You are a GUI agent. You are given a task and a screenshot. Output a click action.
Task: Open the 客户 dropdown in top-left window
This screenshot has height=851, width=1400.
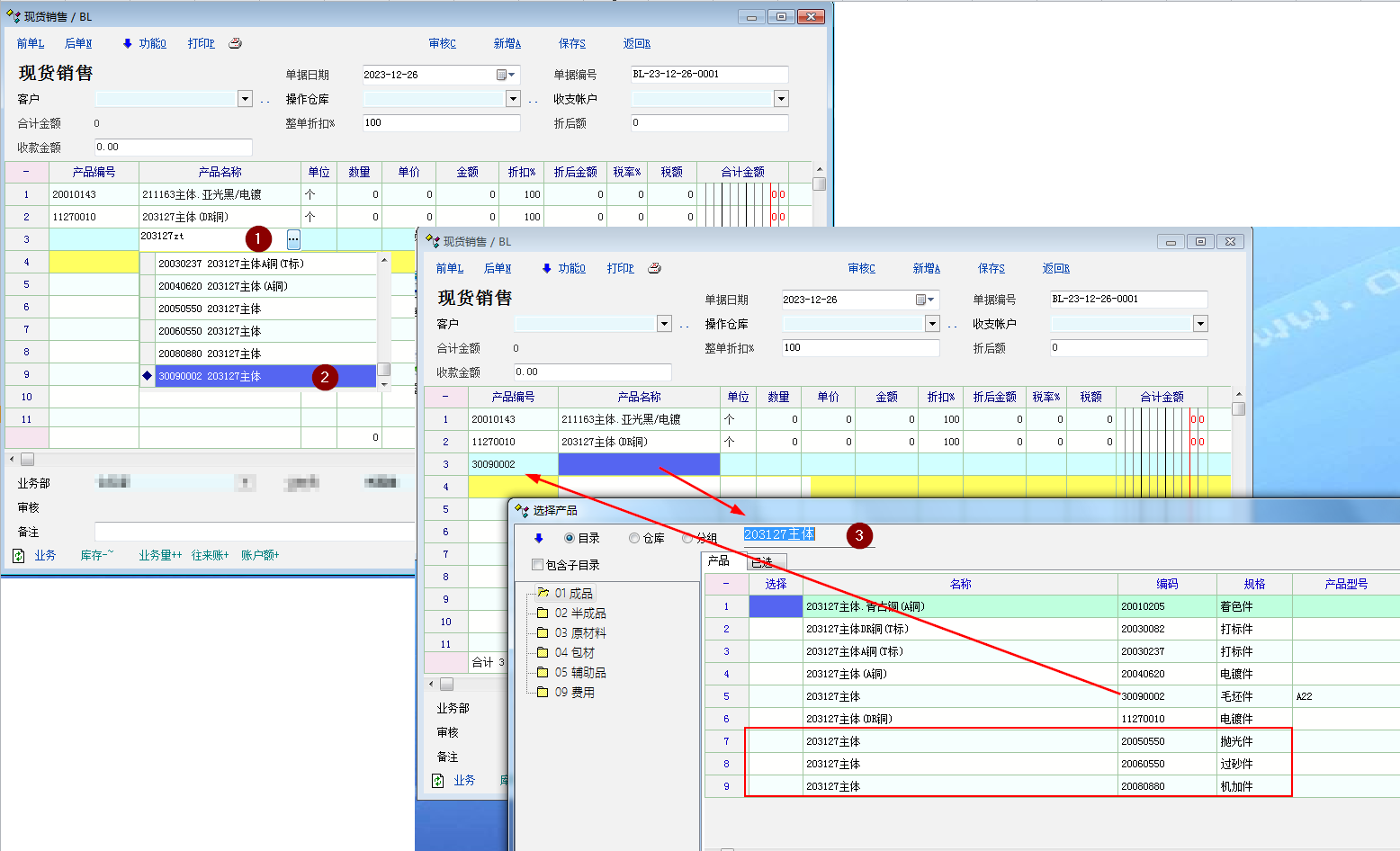245,99
